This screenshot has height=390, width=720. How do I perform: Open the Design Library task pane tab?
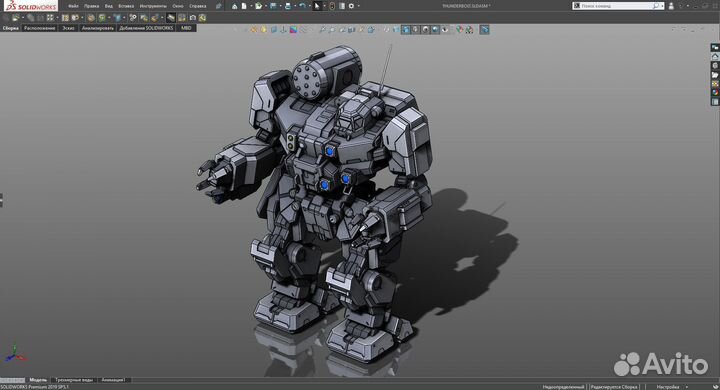[715, 66]
